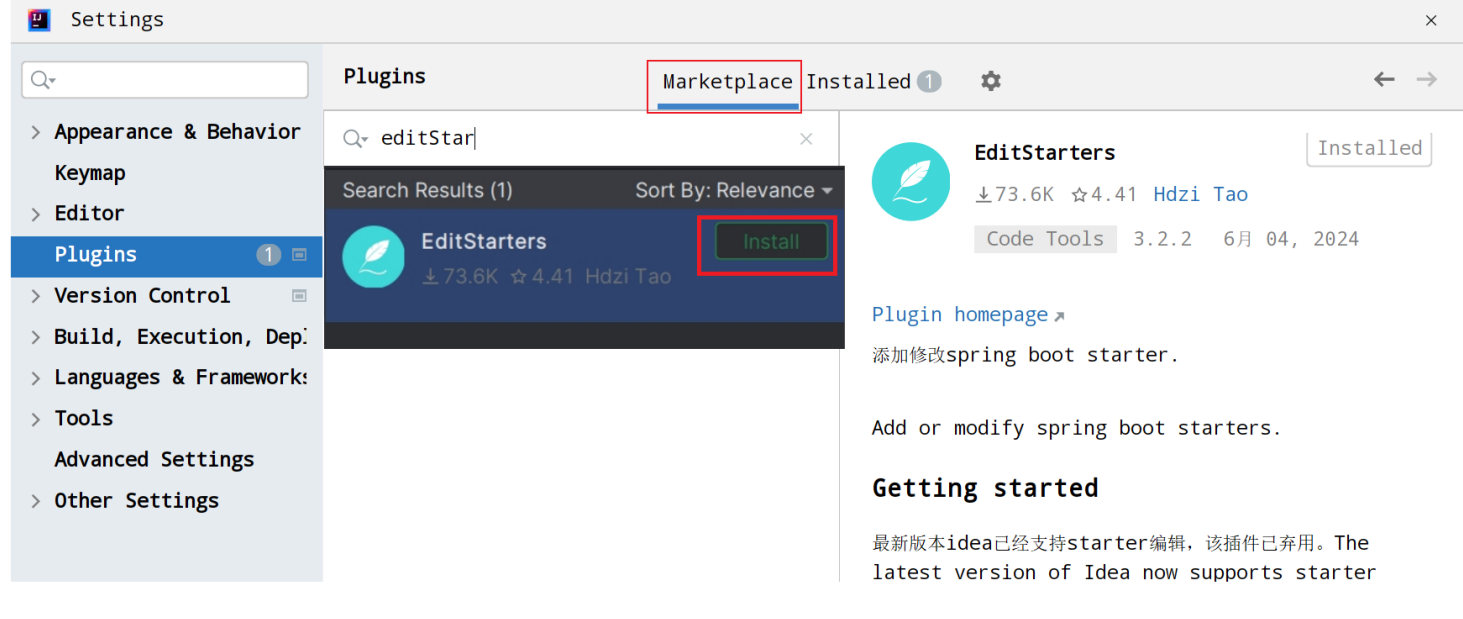Switch to the Installed tab
The width and height of the screenshot is (1463, 619).
tap(858, 82)
